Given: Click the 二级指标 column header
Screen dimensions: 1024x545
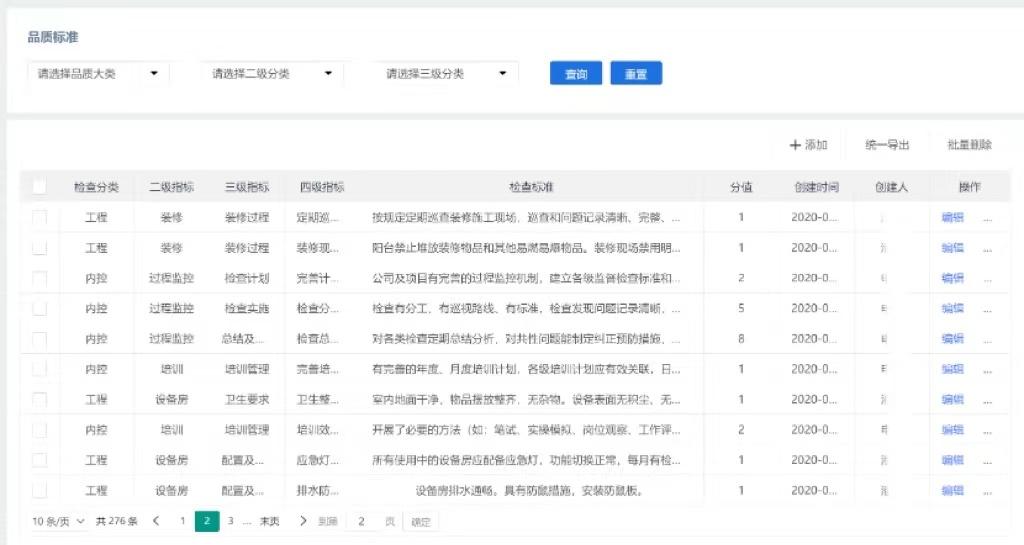Looking at the screenshot, I should [x=171, y=187].
